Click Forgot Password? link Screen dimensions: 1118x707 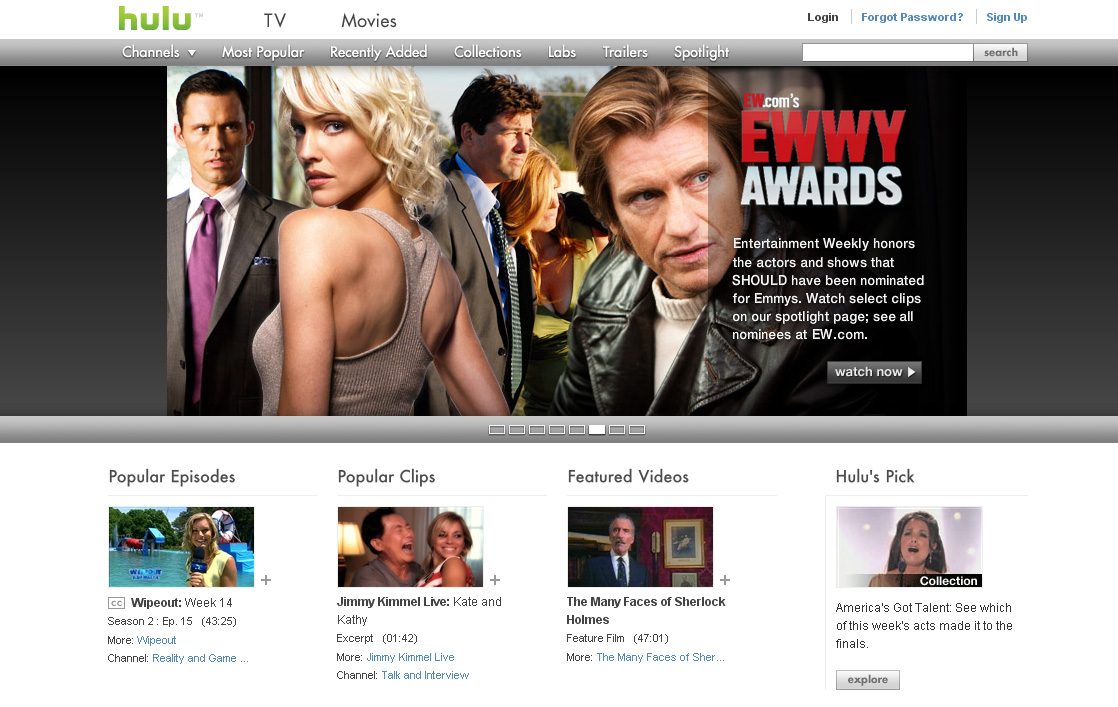[x=912, y=17]
